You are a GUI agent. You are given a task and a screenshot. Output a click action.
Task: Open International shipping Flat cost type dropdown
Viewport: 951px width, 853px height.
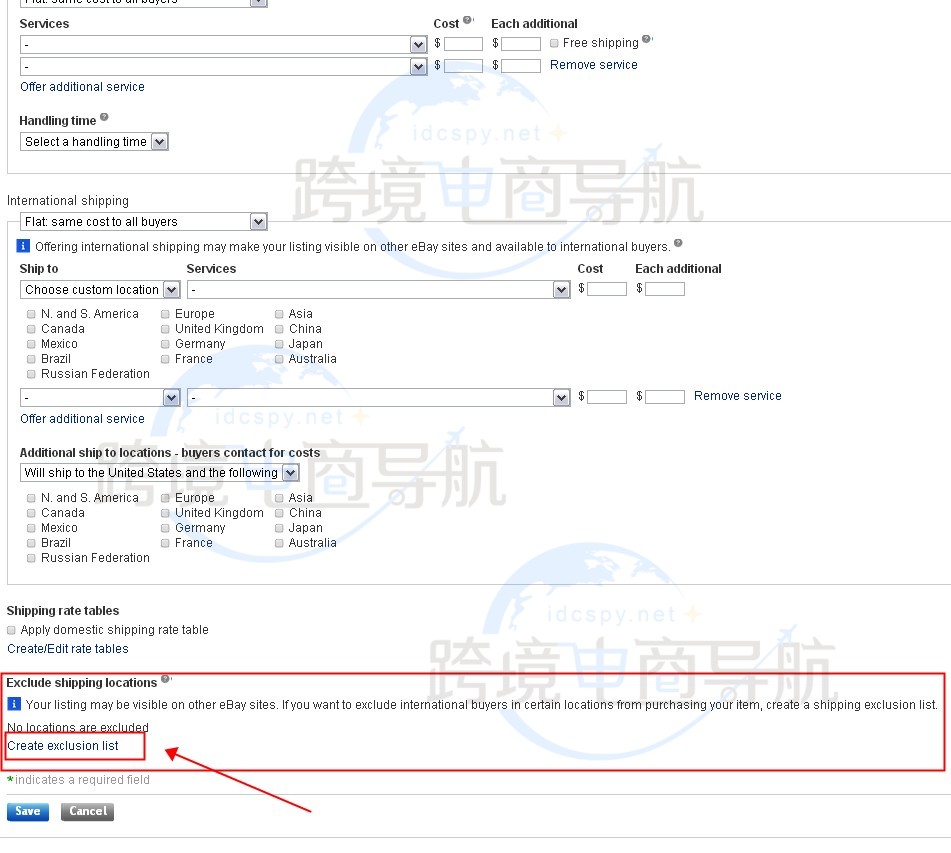pos(143,222)
